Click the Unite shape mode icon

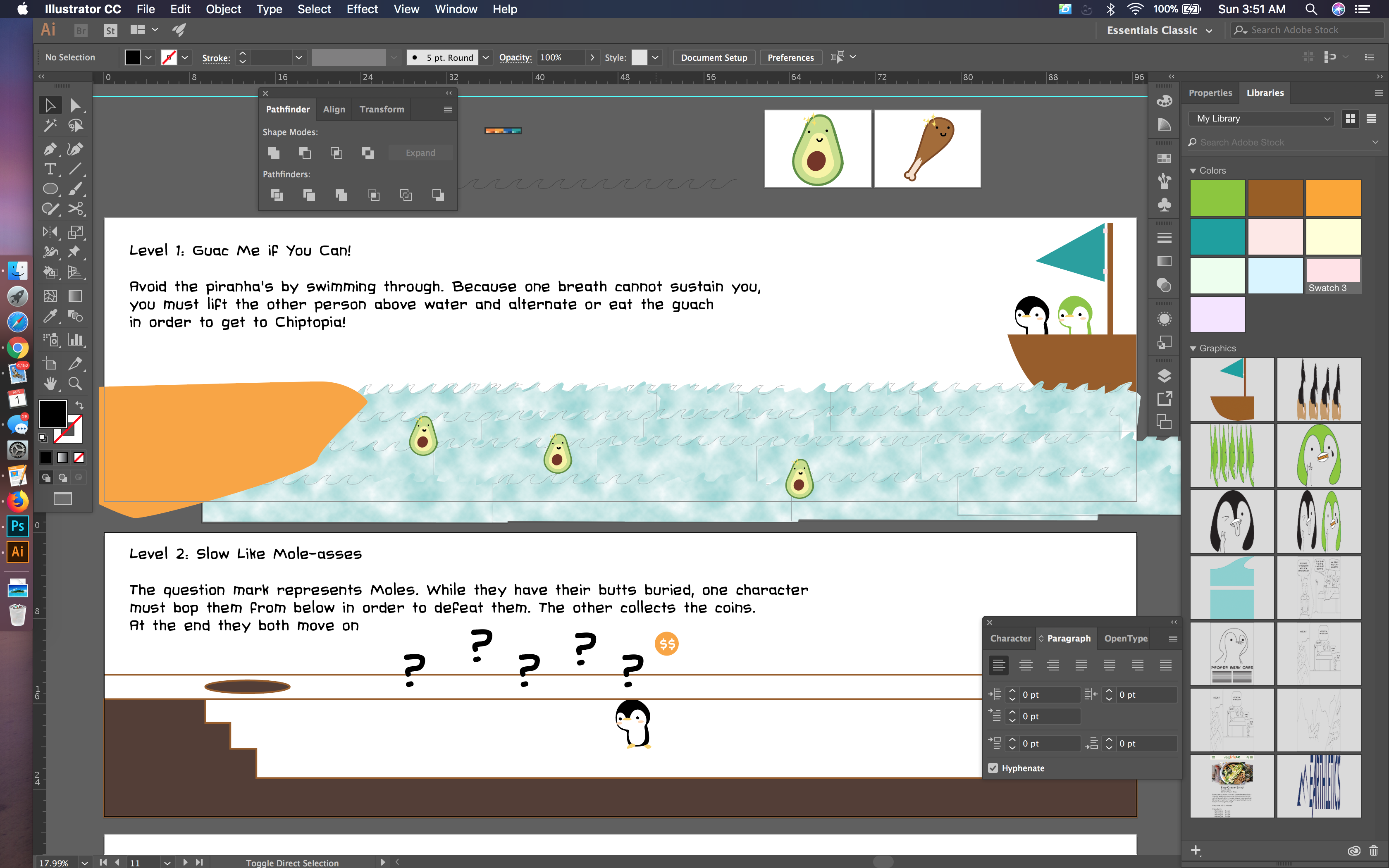pyautogui.click(x=274, y=153)
